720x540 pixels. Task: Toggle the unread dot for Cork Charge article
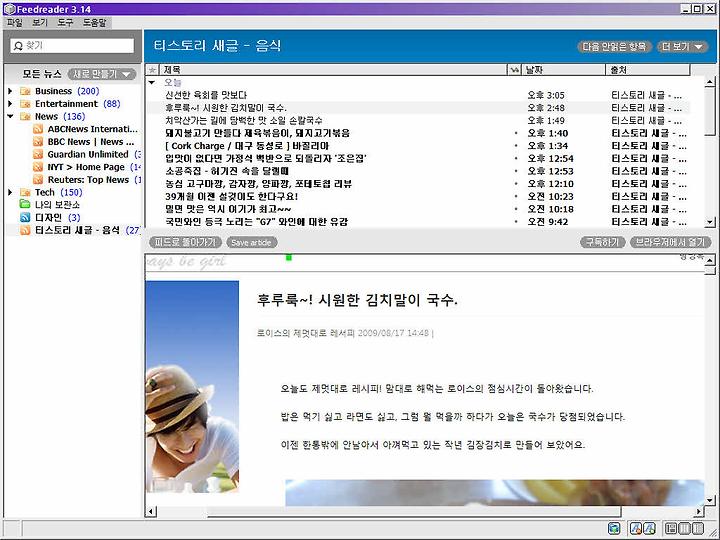[x=516, y=146]
